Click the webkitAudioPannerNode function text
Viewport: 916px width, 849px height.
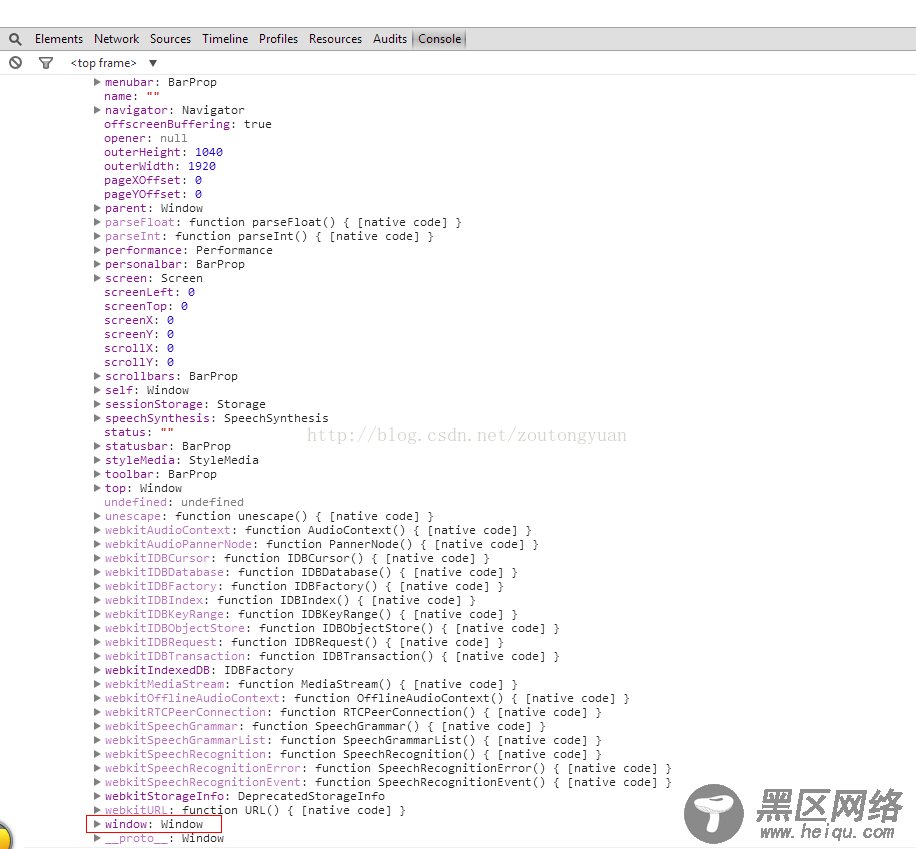322,544
